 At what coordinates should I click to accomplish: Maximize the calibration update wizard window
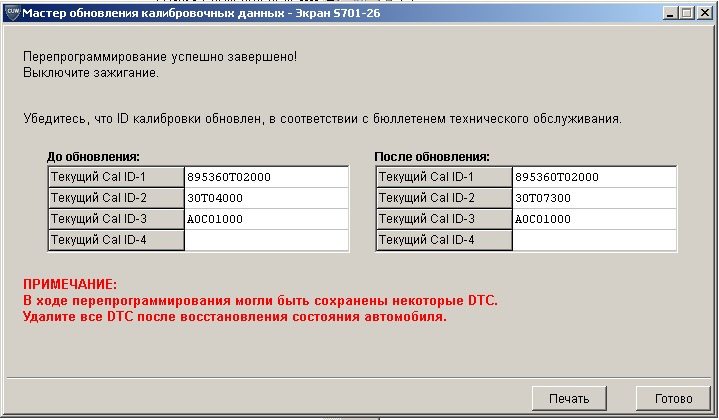click(686, 13)
